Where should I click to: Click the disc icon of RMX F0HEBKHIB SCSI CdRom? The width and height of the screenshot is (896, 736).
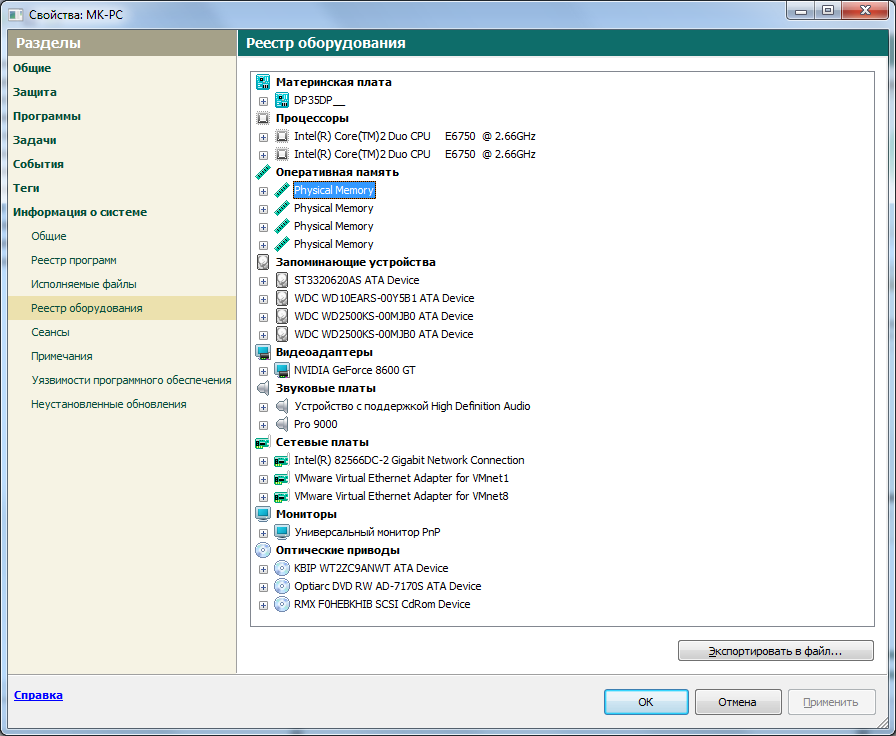click(x=282, y=604)
